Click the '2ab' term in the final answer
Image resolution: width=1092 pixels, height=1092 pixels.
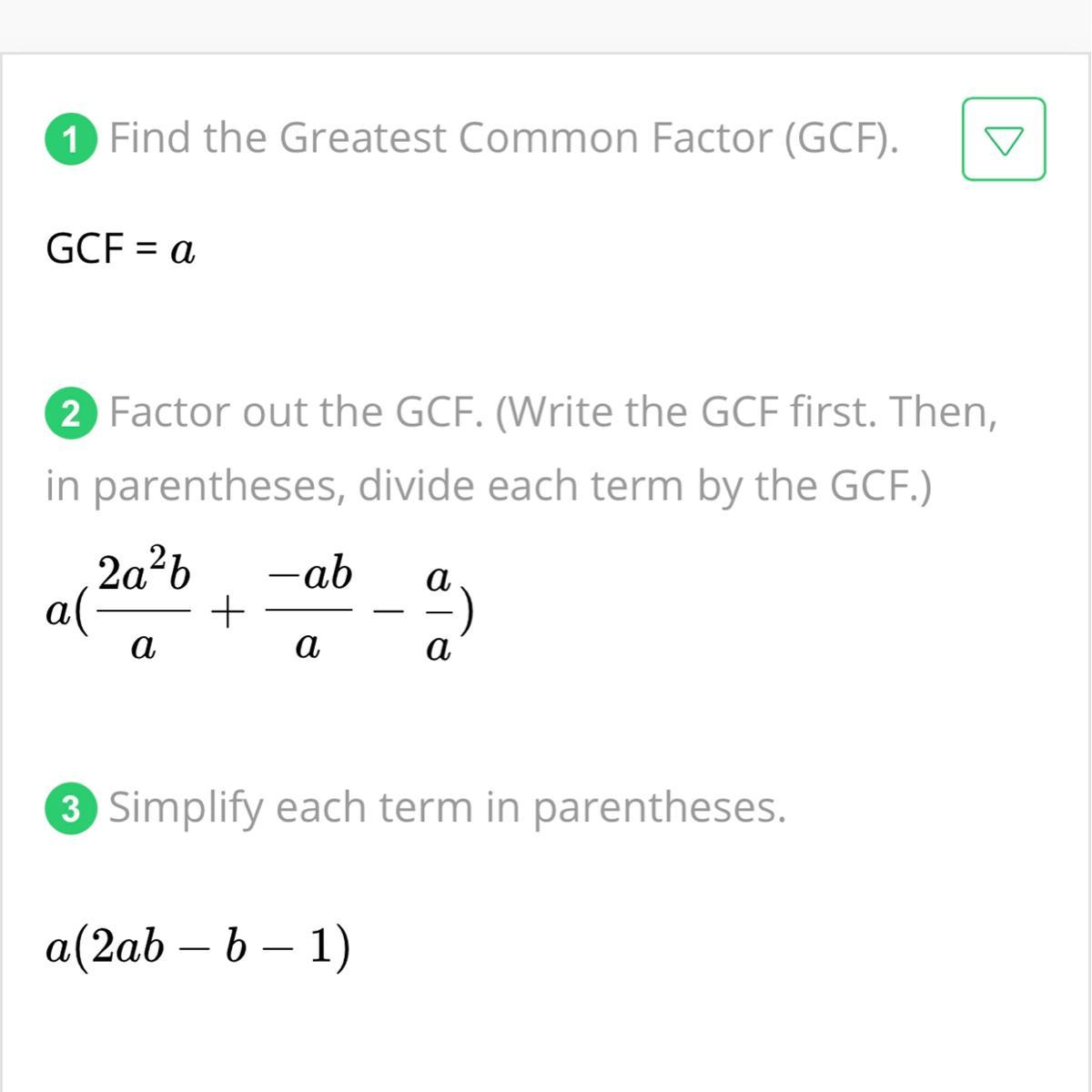(128, 948)
